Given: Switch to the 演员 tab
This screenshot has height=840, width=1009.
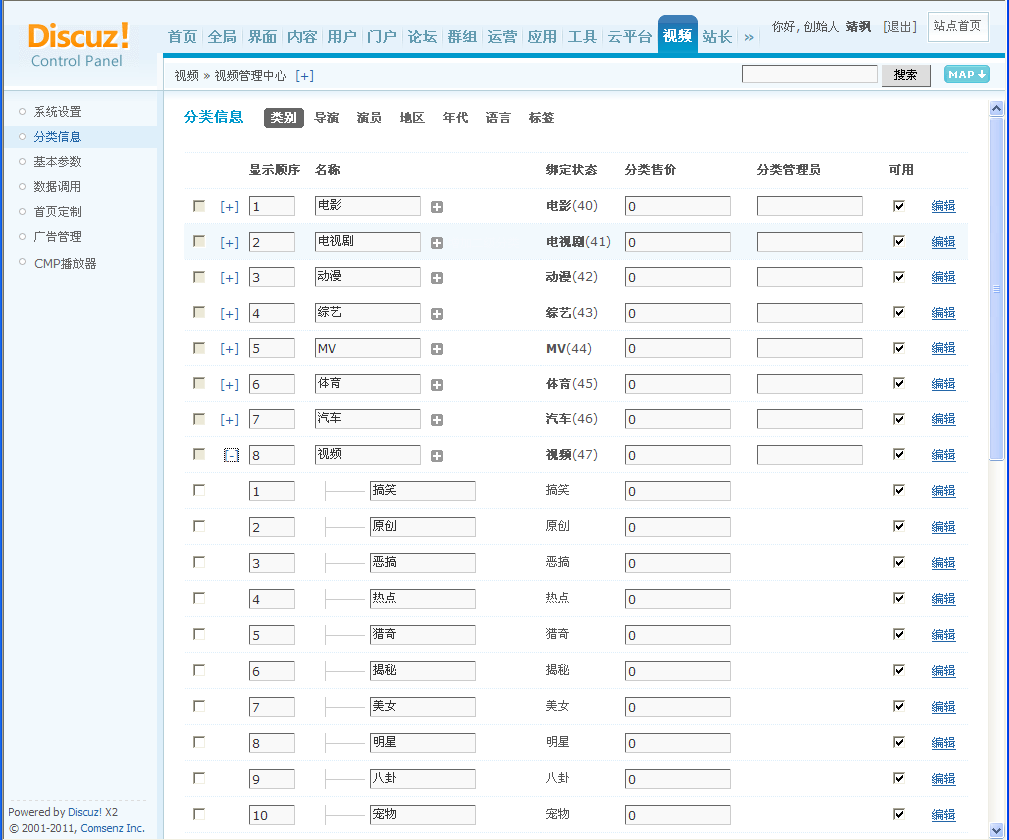Looking at the screenshot, I should [x=369, y=118].
